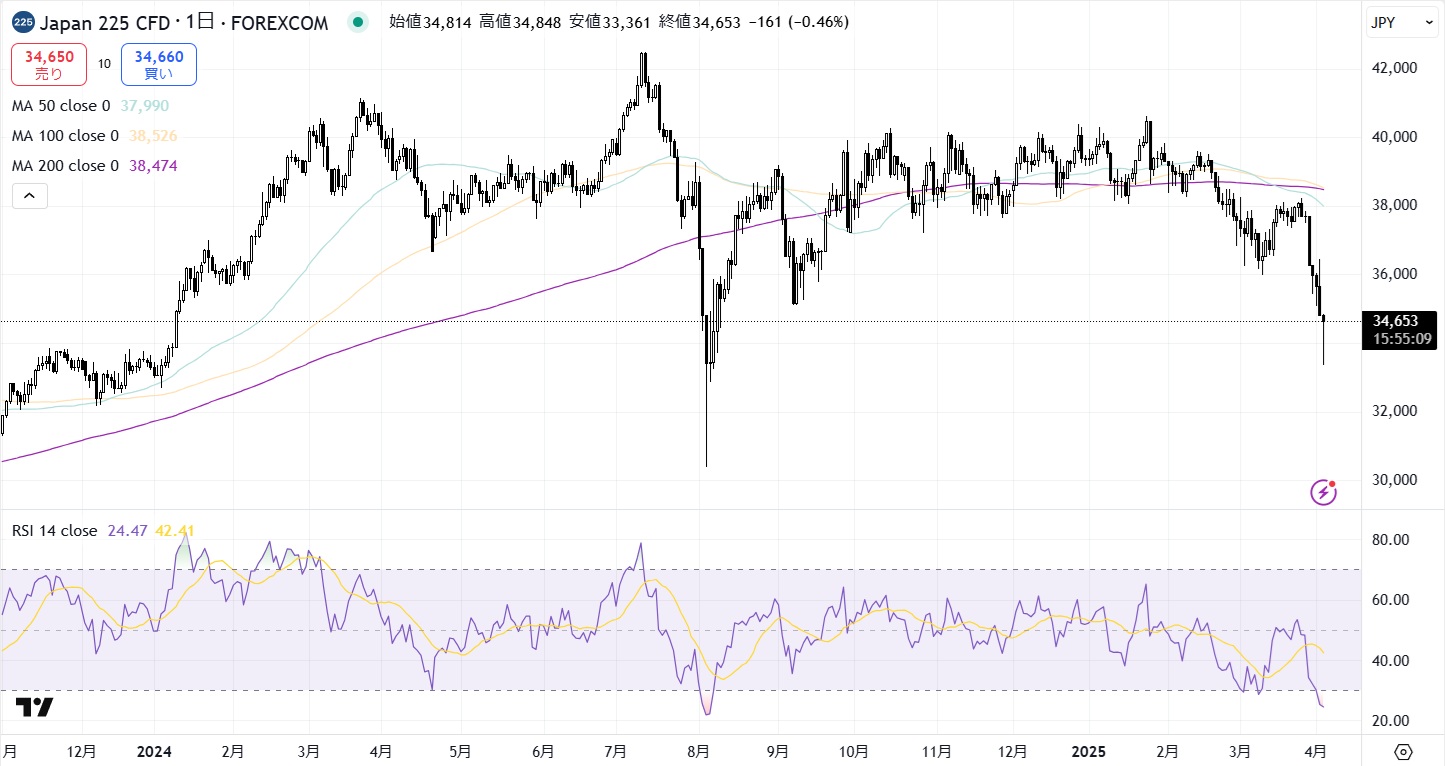Open chart settings hexagon icon at bottom right
1445x766 pixels.
tap(1403, 751)
